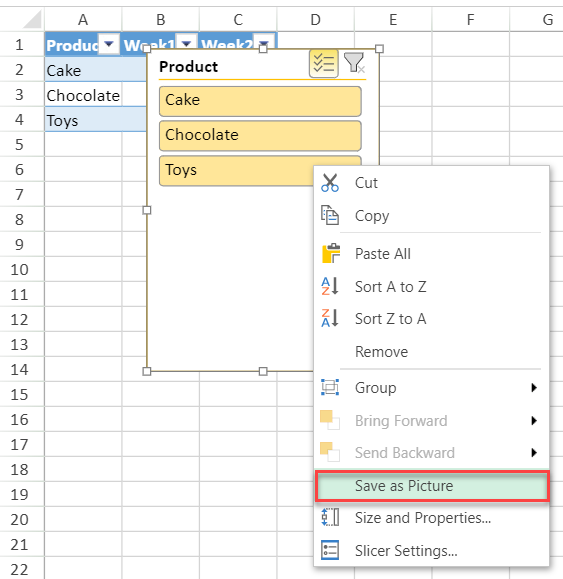Expand the Group submenu arrow

534,388
